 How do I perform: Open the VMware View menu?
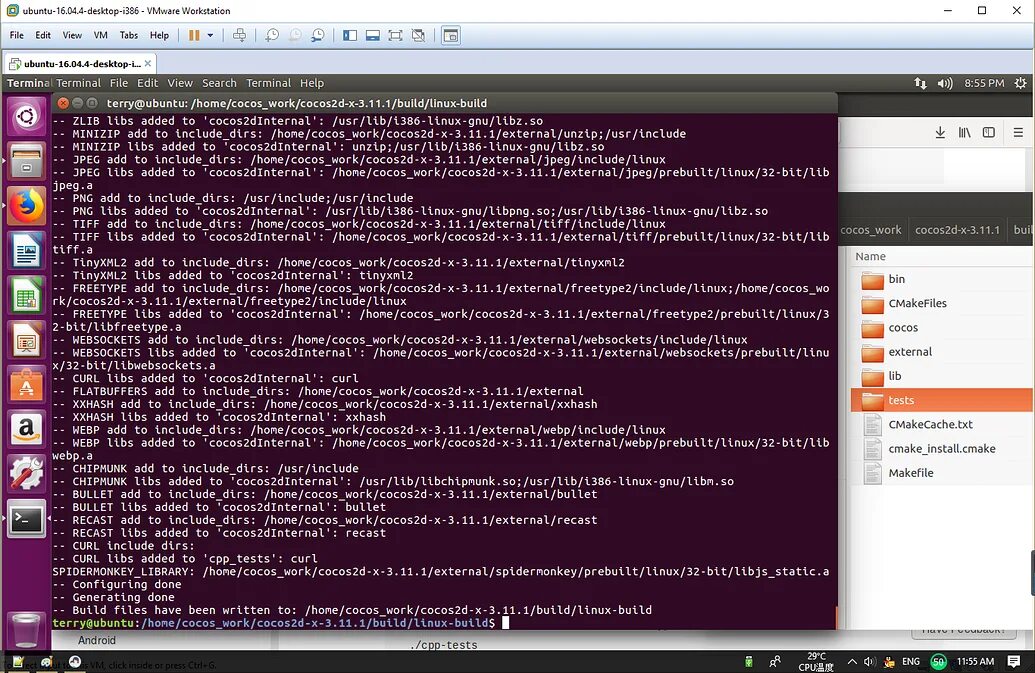click(72, 35)
